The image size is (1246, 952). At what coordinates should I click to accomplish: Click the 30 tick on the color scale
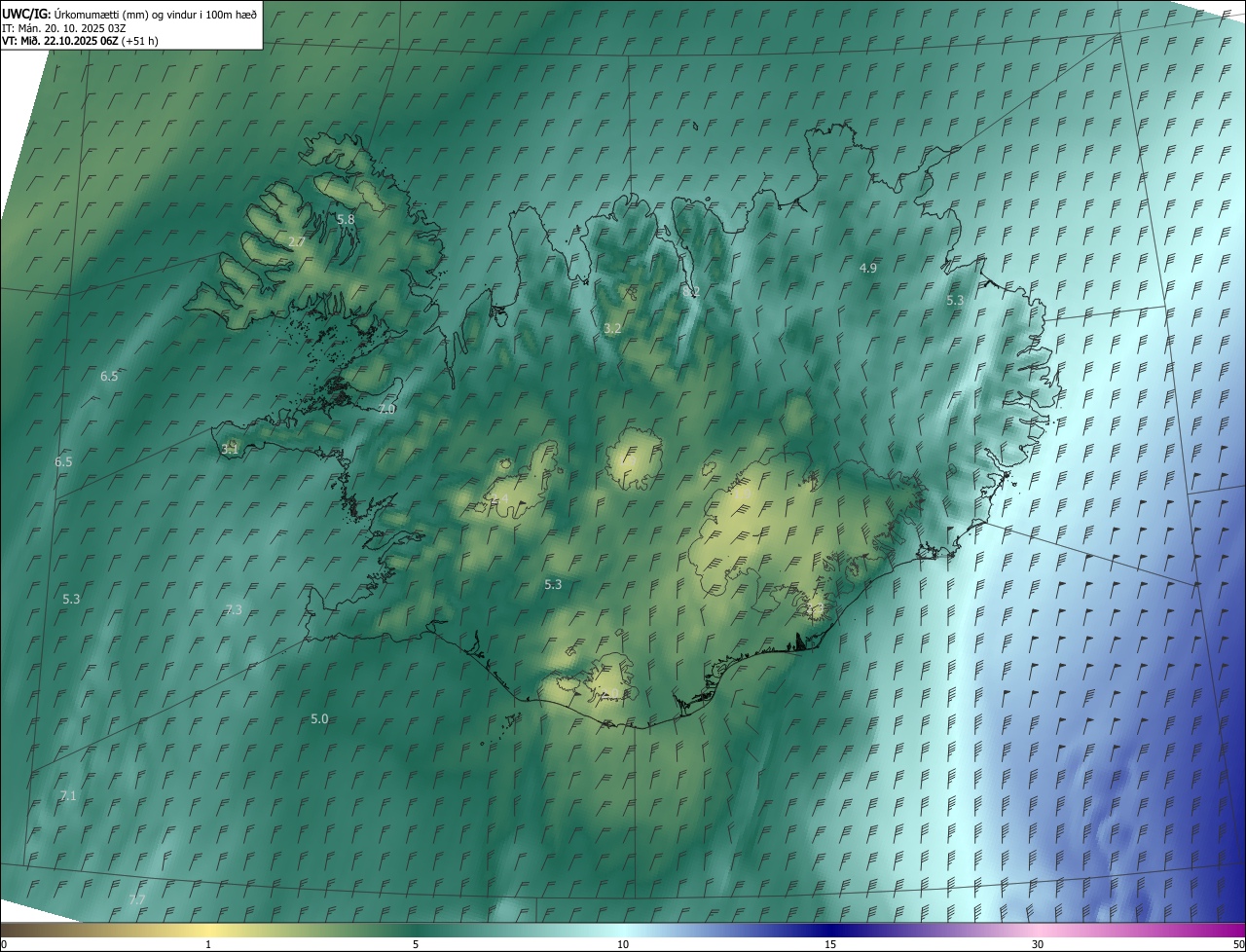pos(1038,944)
